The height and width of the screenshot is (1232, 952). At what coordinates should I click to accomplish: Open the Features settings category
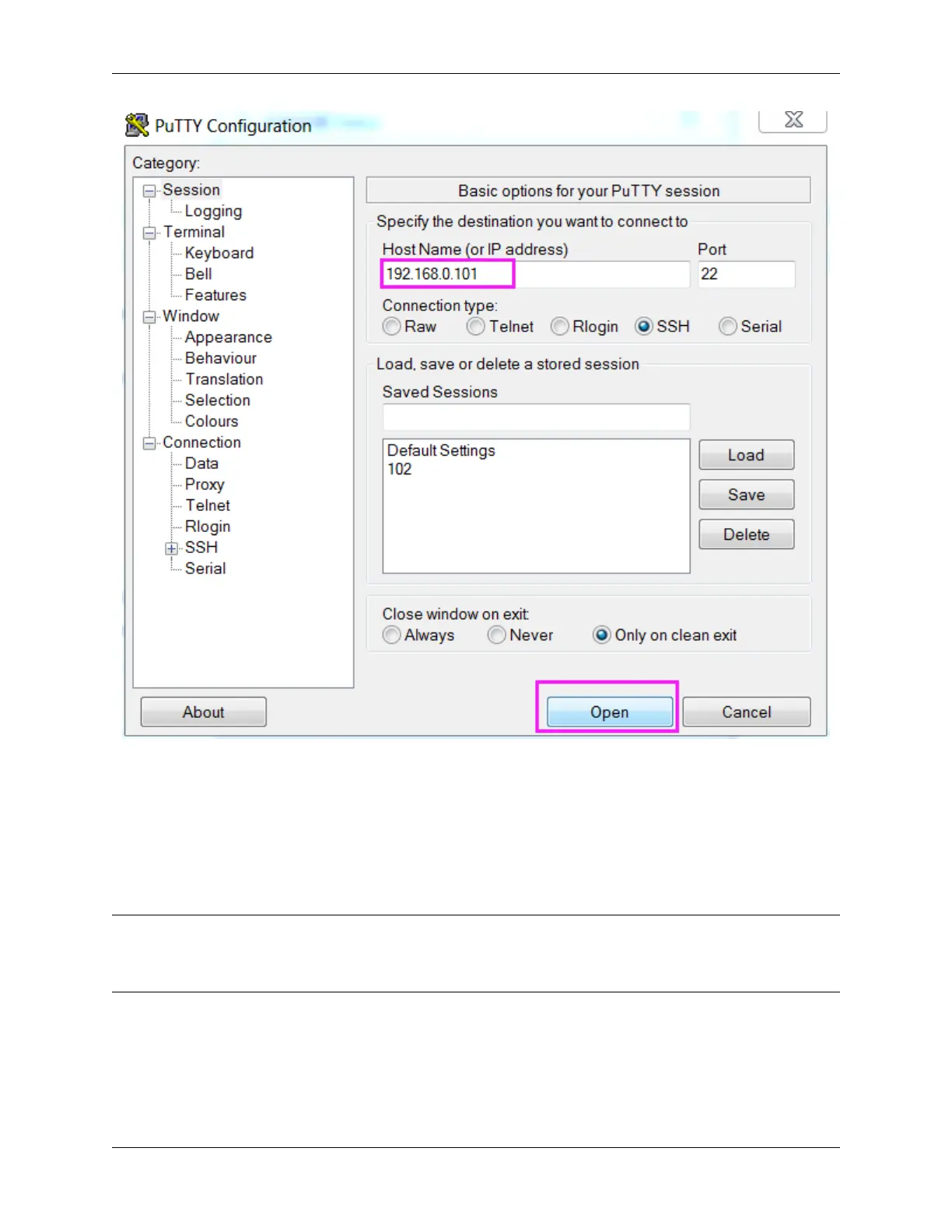click(x=215, y=295)
